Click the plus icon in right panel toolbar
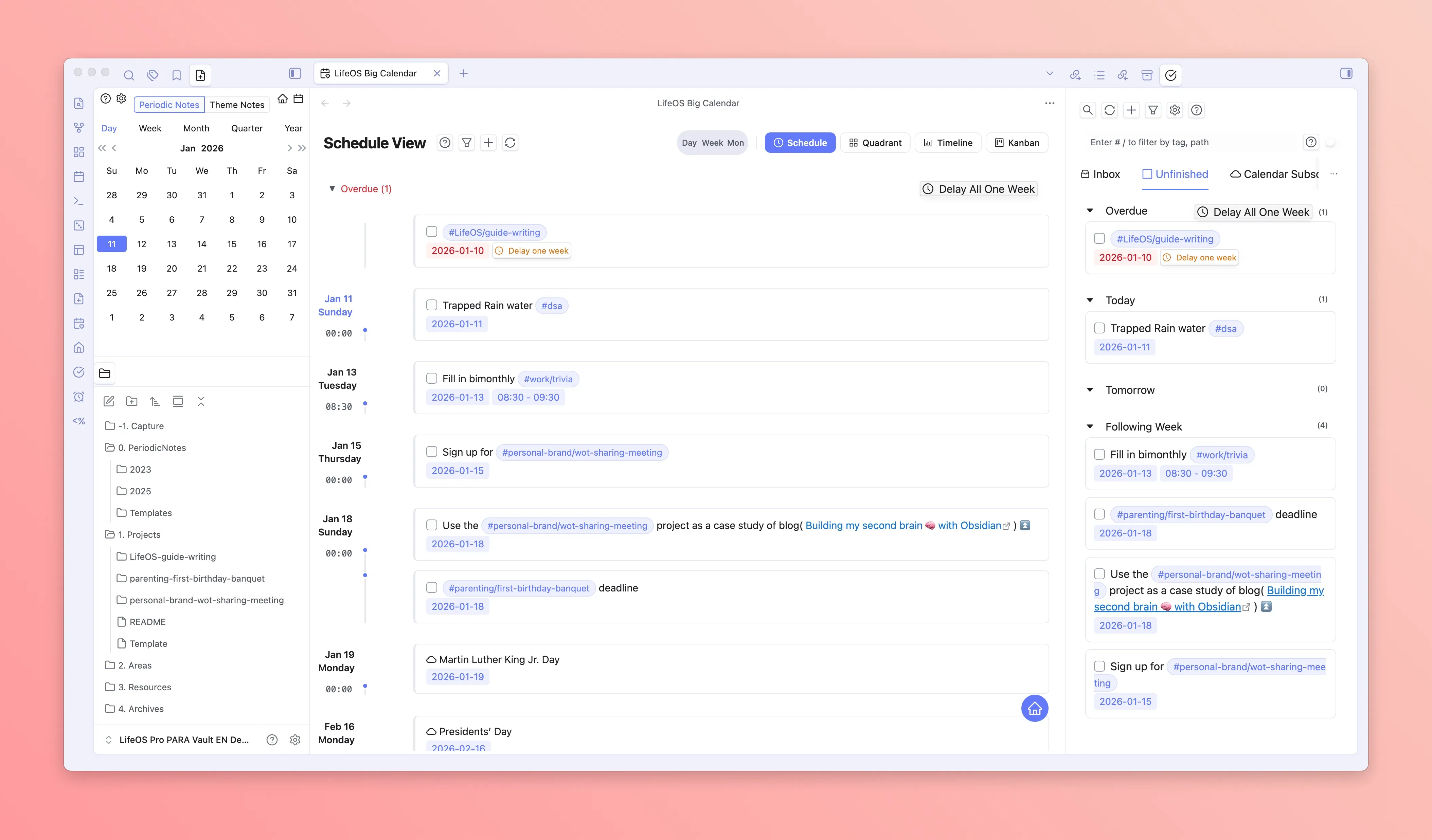1432x840 pixels. coord(1131,110)
